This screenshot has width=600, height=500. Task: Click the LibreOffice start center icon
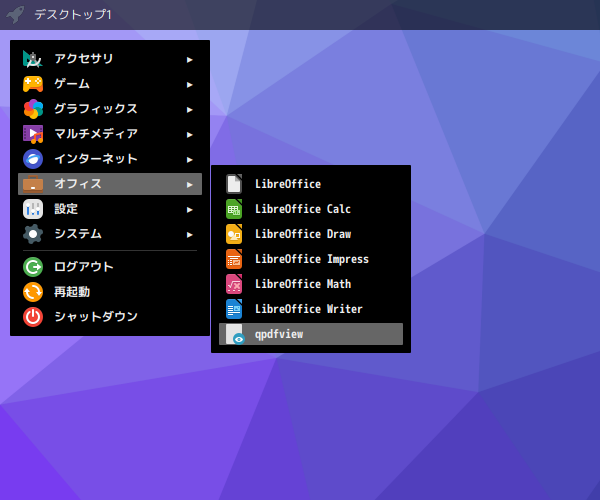coord(234,184)
